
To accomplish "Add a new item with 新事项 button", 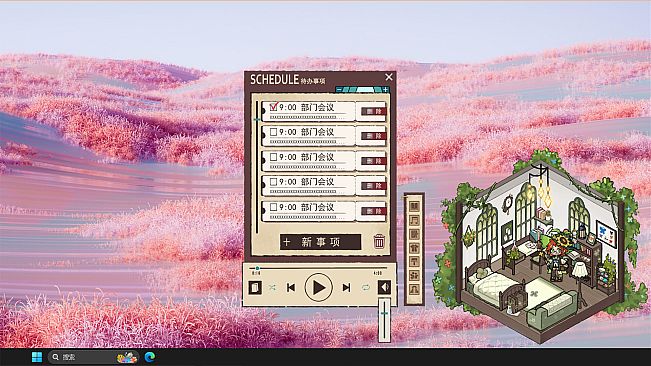I will coord(320,242).
